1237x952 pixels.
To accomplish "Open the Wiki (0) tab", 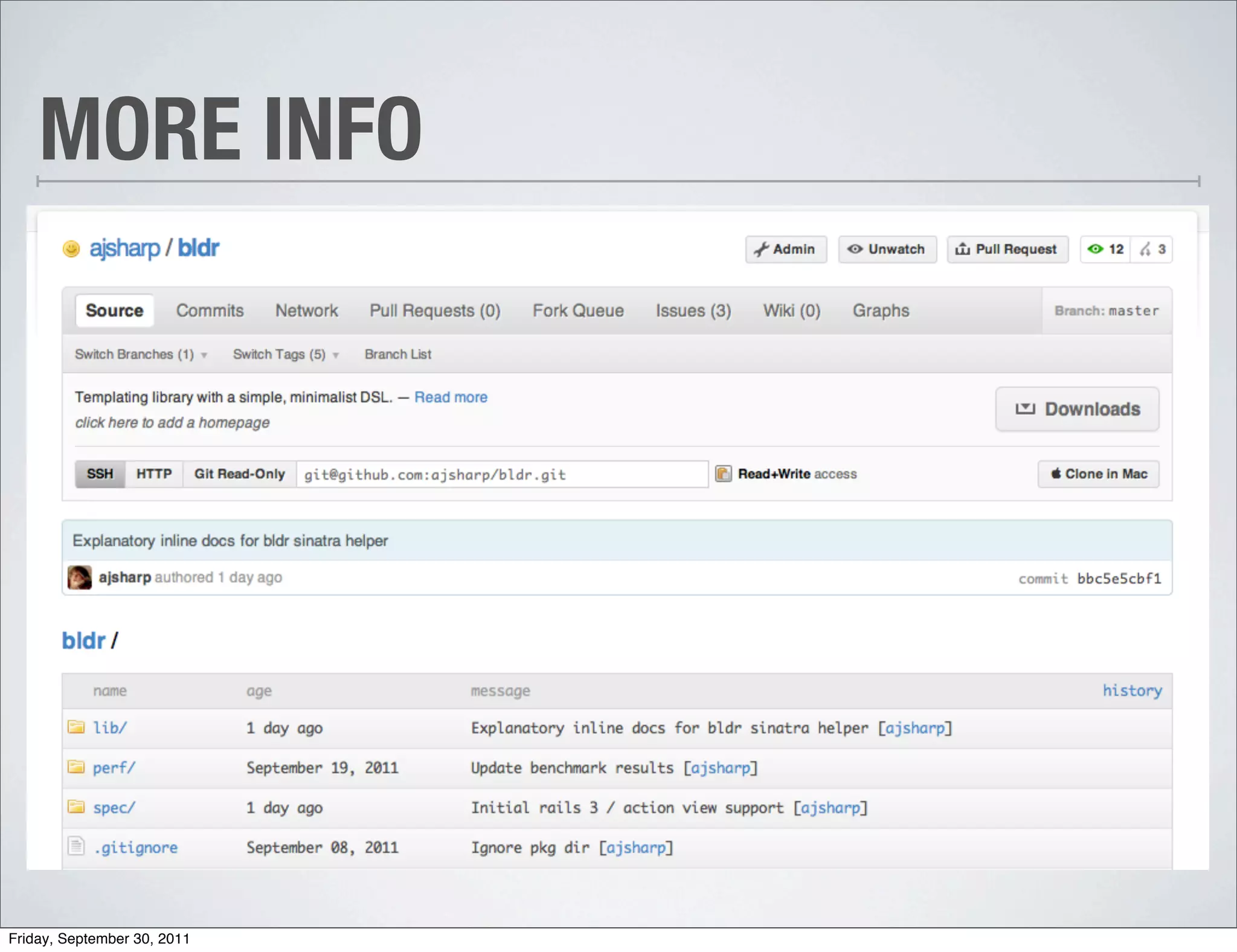I will 792,310.
